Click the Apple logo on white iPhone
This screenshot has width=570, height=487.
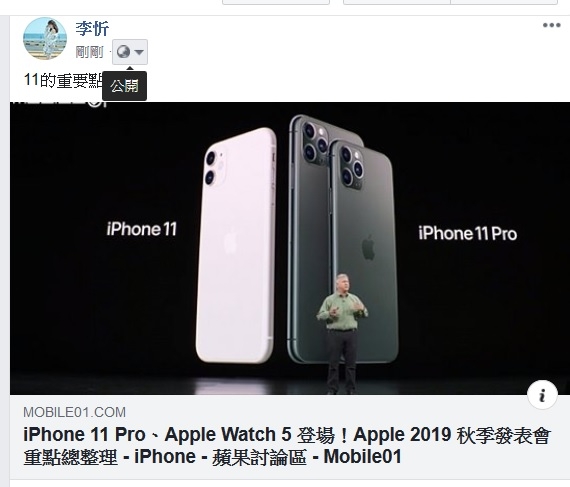tap(230, 242)
